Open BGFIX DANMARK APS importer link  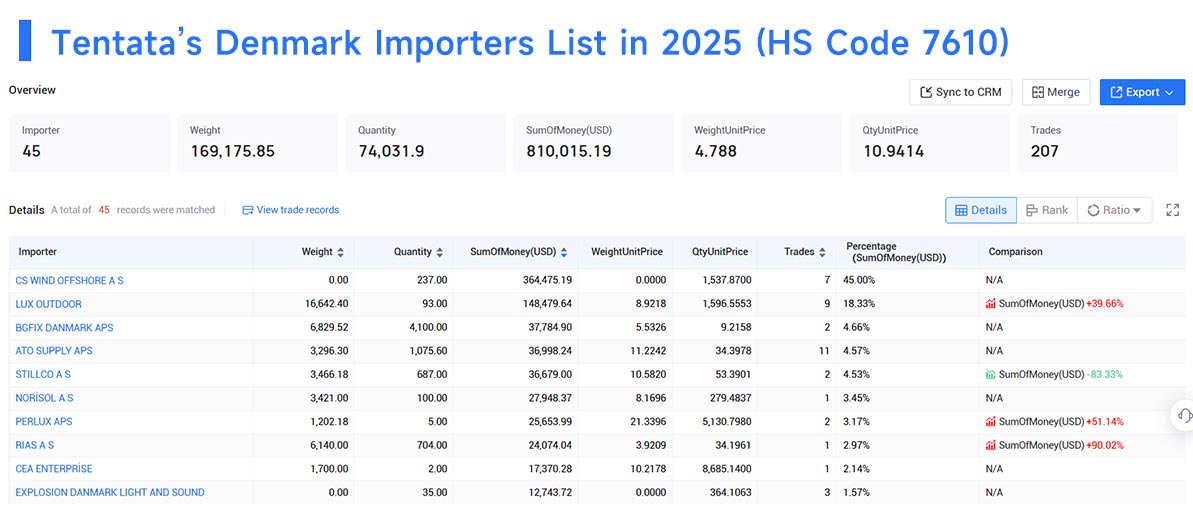click(64, 327)
